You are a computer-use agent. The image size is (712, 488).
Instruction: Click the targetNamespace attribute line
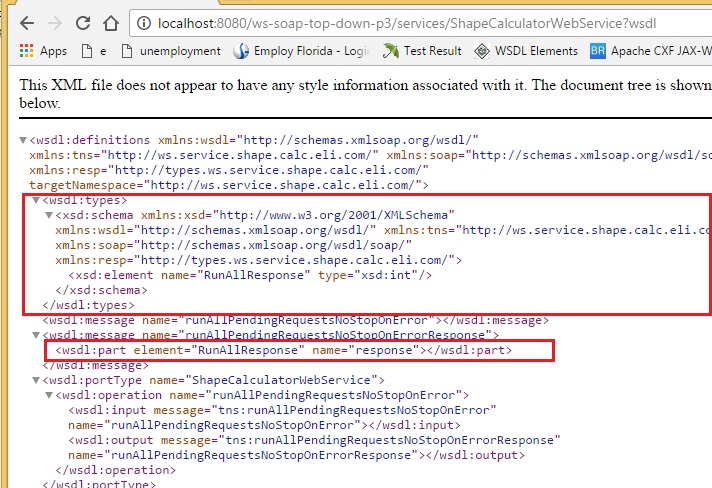(x=229, y=185)
